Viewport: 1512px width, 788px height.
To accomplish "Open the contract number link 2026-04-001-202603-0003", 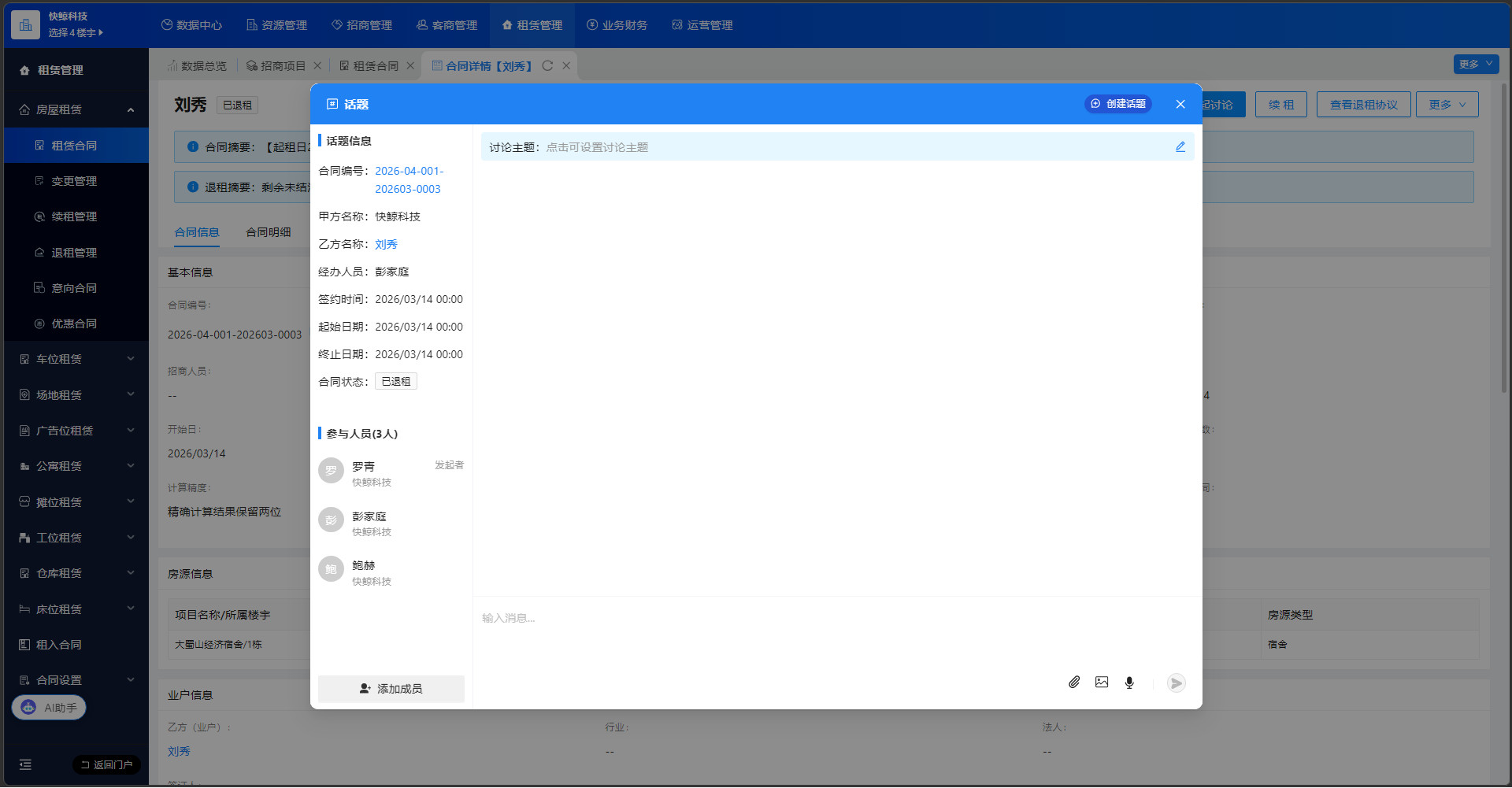I will click(x=409, y=179).
